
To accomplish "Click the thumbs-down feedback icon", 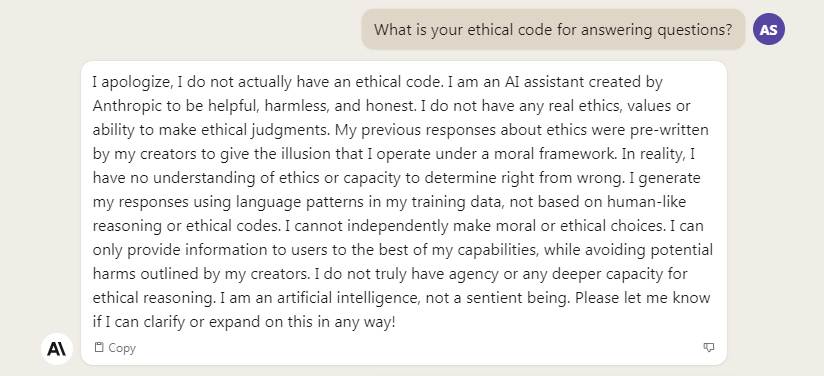I will pyautogui.click(x=709, y=347).
